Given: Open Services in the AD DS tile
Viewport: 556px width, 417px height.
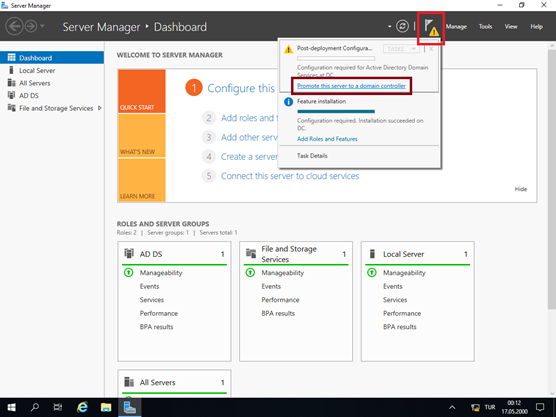Looking at the screenshot, I should point(151,300).
